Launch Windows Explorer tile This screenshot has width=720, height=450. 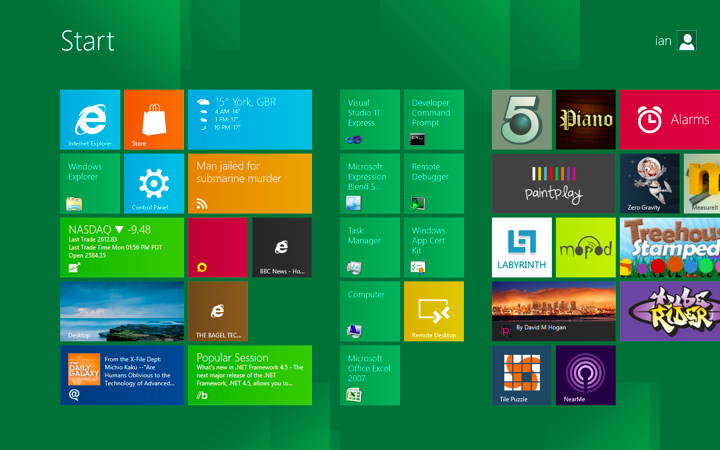point(90,183)
